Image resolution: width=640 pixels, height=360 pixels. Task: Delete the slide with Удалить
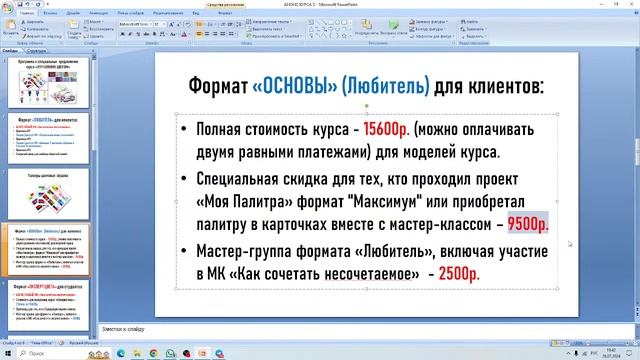tap(94, 36)
